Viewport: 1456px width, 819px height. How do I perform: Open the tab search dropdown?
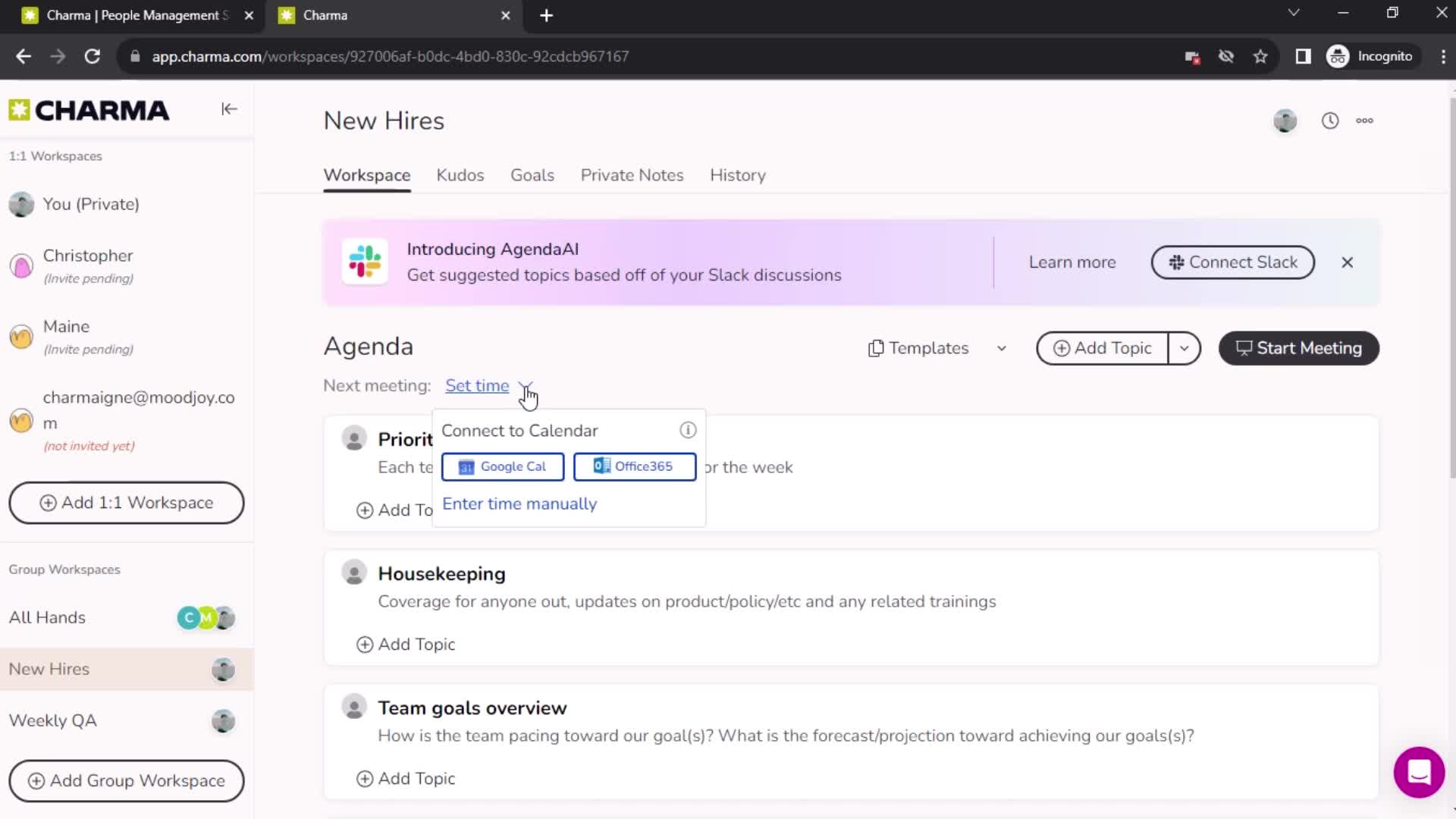click(x=1294, y=13)
